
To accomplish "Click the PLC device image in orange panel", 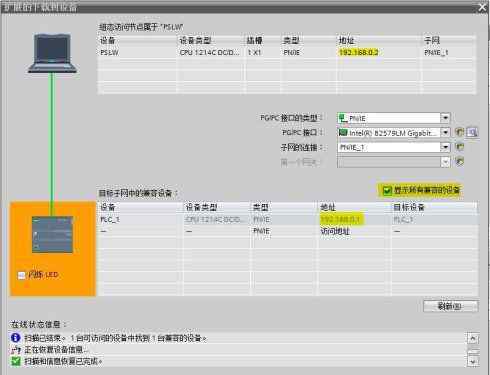I will tap(52, 234).
